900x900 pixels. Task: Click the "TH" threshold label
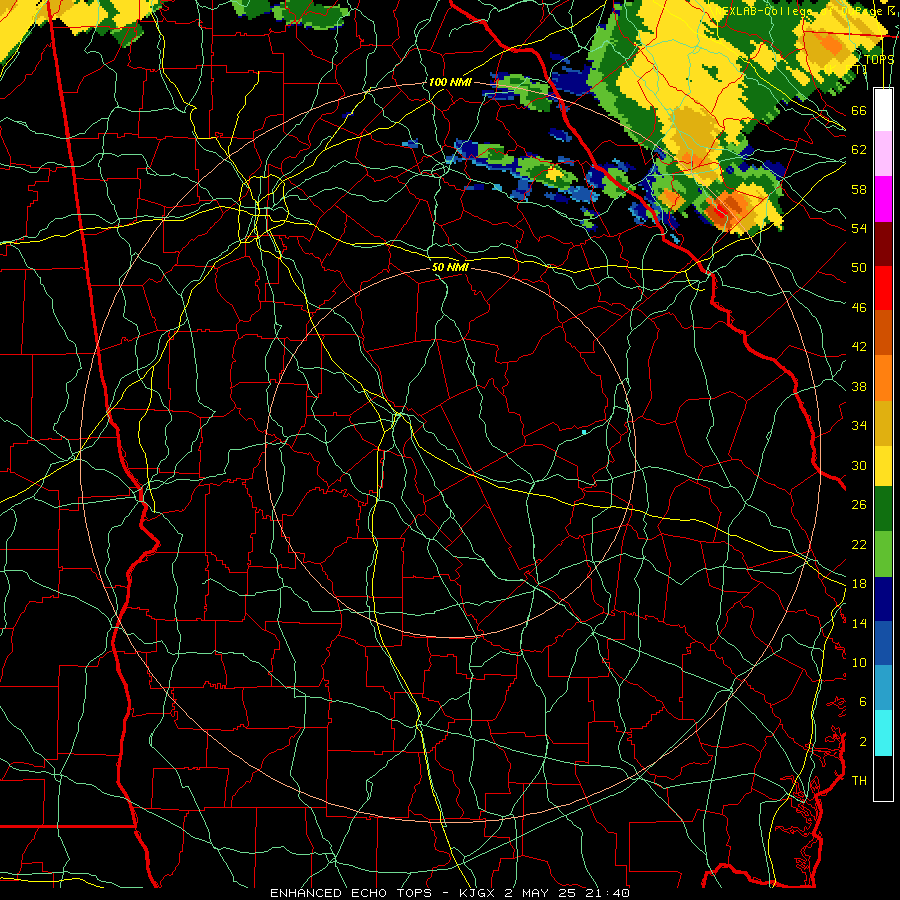(859, 780)
